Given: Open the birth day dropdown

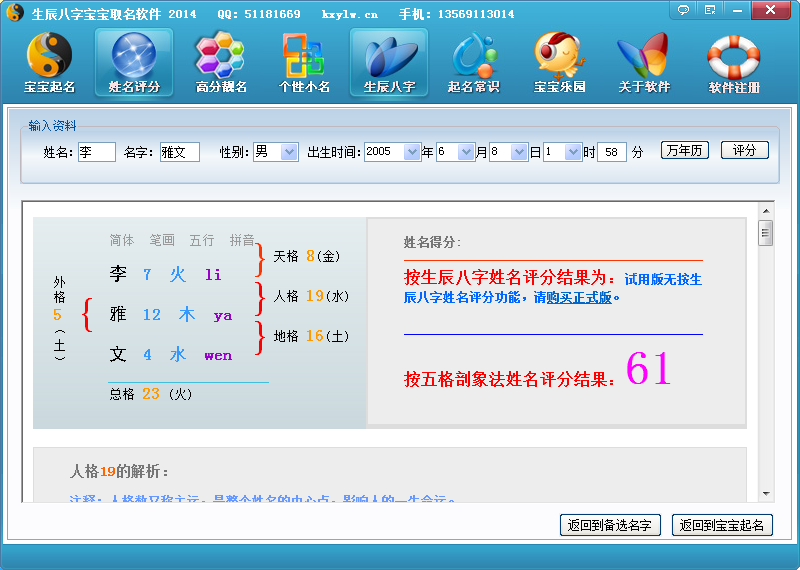Looking at the screenshot, I should pyautogui.click(x=519, y=152).
